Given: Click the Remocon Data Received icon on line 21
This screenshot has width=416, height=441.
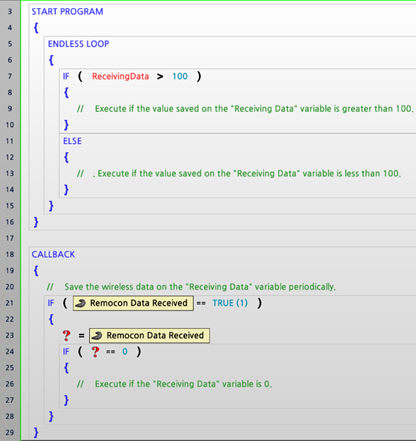Looking at the screenshot, I should (81, 303).
